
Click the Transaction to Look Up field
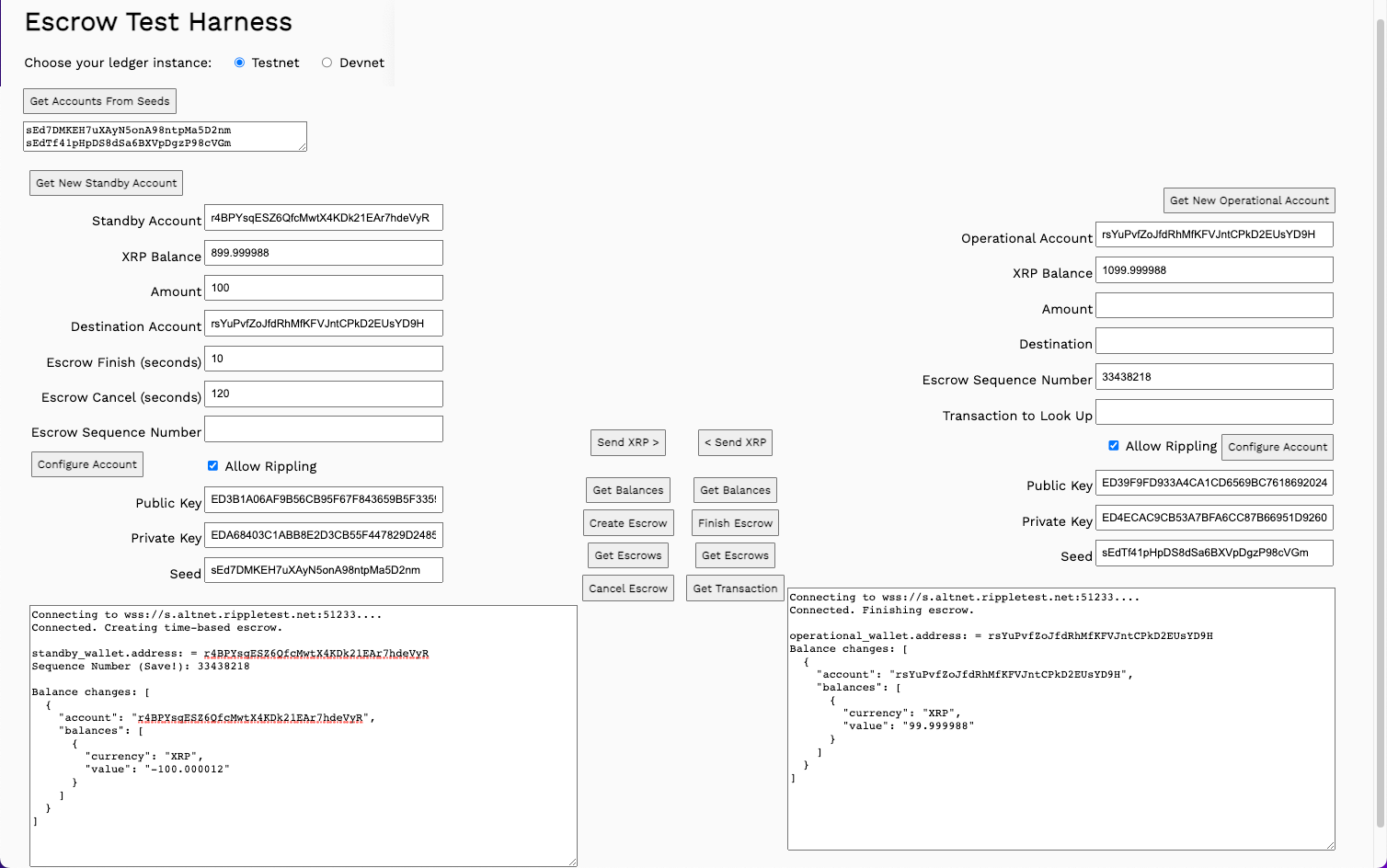pyautogui.click(x=1213, y=412)
